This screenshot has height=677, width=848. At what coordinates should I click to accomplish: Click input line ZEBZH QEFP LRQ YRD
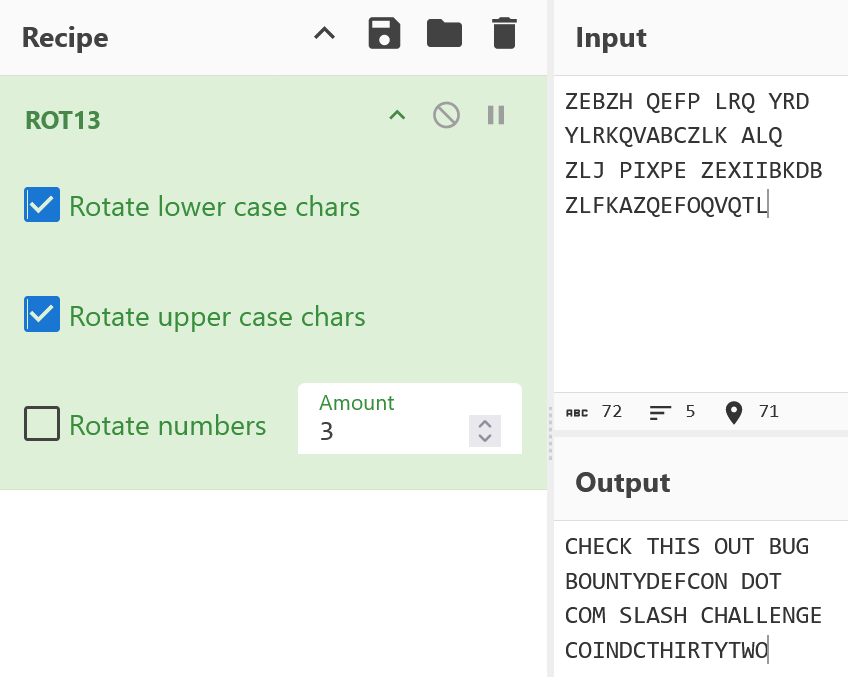(687, 102)
